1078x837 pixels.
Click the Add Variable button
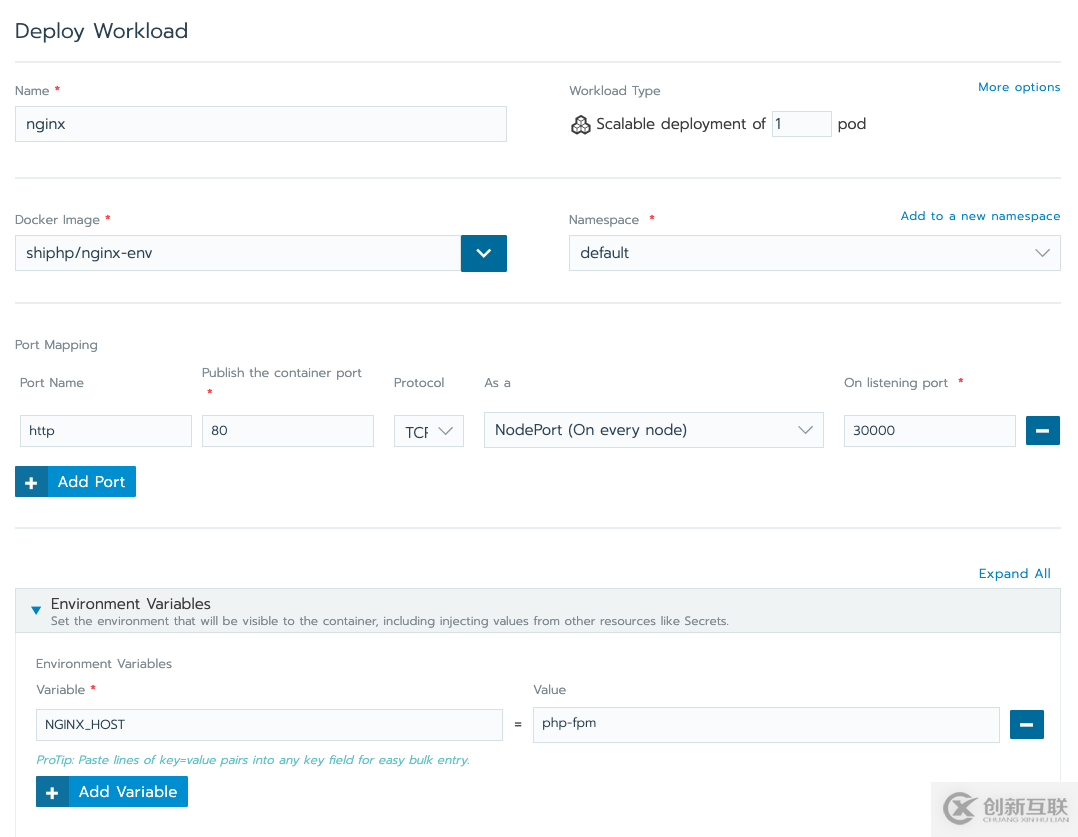click(x=127, y=792)
